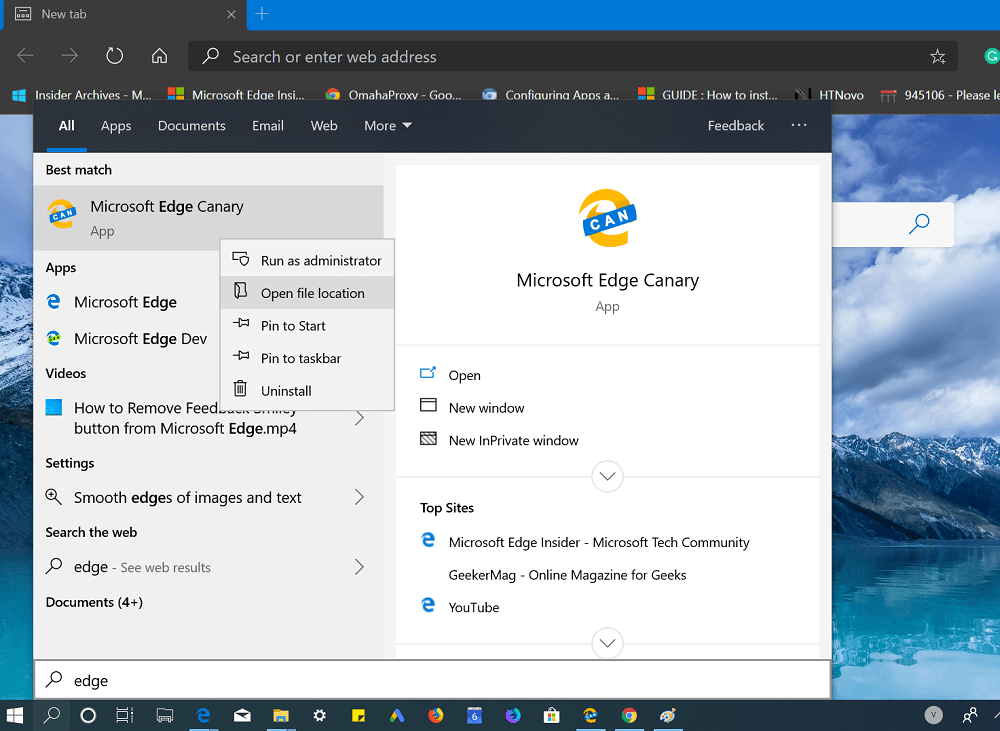Screen dimensions: 1000x731
Task: Click the Feedback button in search panel
Action: (x=735, y=126)
